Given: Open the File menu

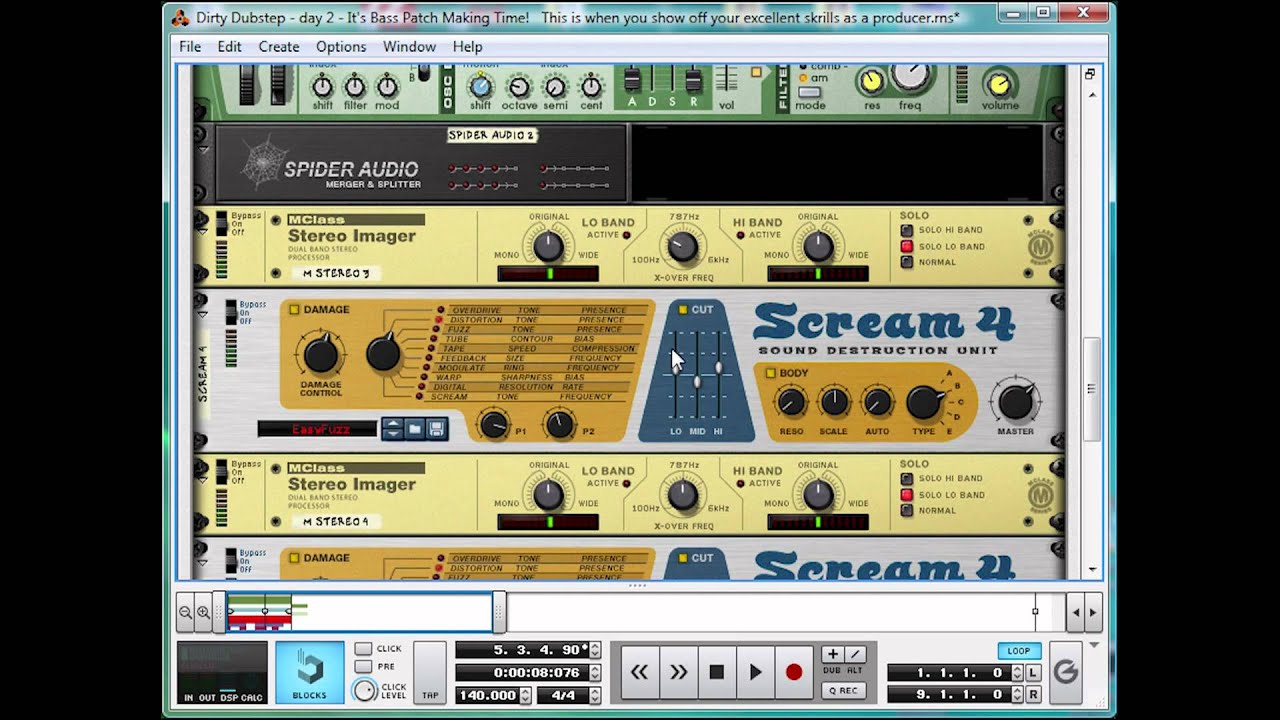Looking at the screenshot, I should (190, 47).
